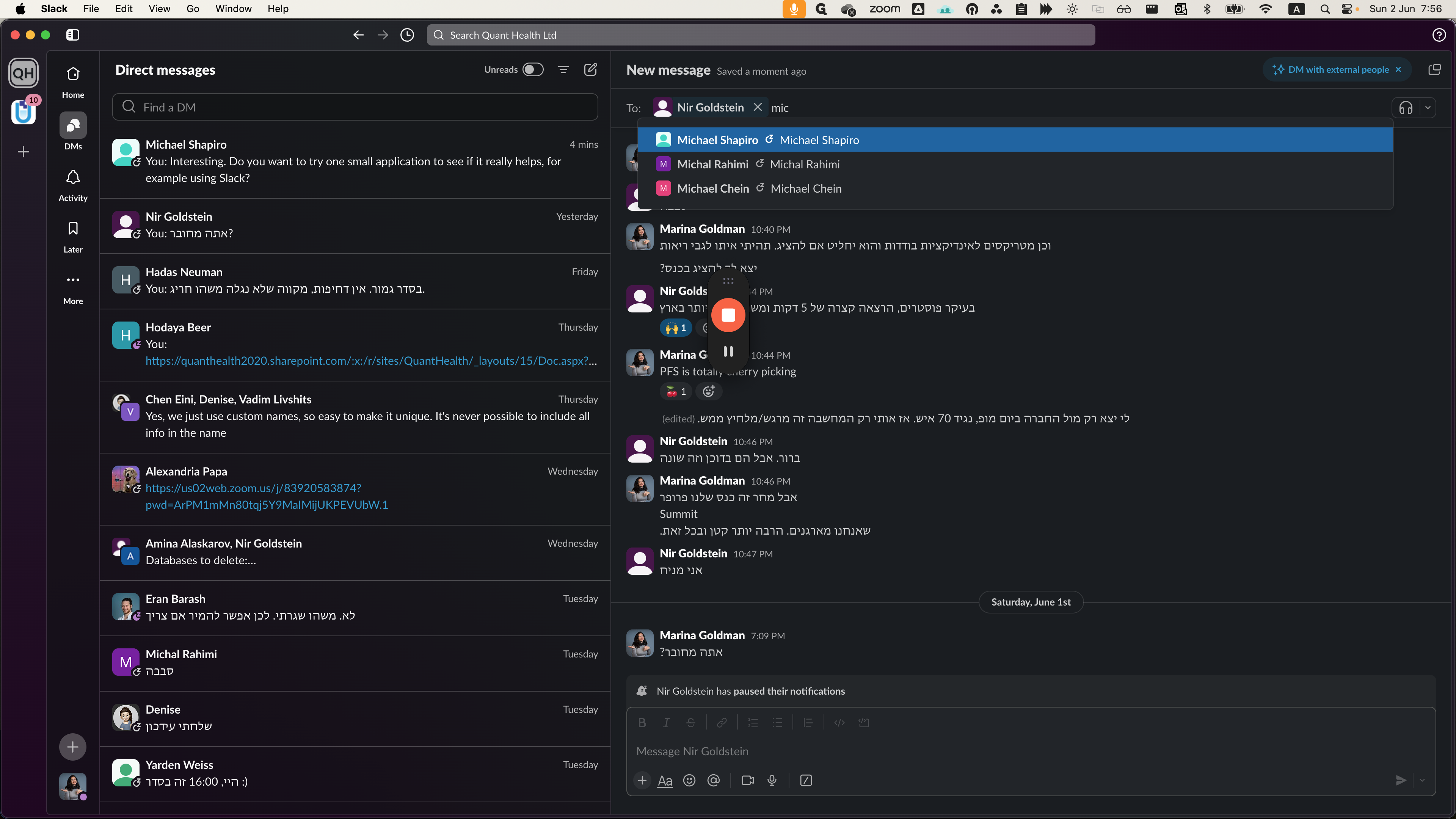Image resolution: width=1456 pixels, height=819 pixels.
Task: Click the raised hands reaction on Nir's message
Action: tap(675, 328)
